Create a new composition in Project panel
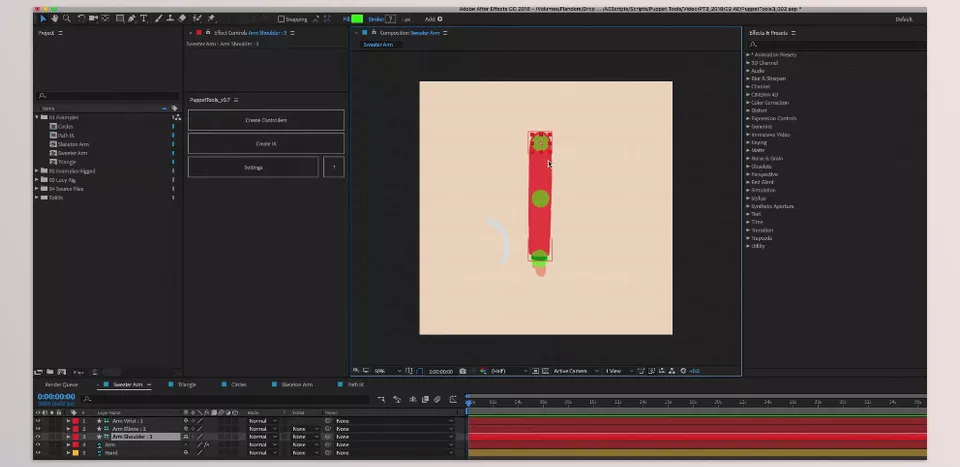The height and width of the screenshot is (467, 960). pos(61,372)
